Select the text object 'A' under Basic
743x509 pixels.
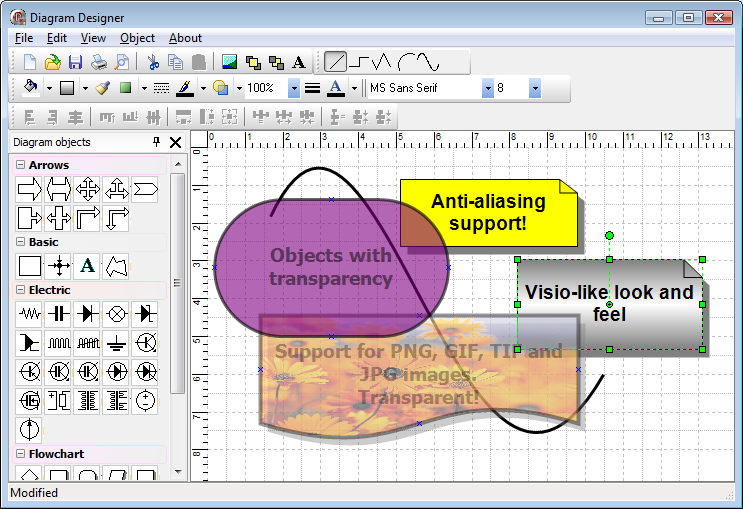88,265
